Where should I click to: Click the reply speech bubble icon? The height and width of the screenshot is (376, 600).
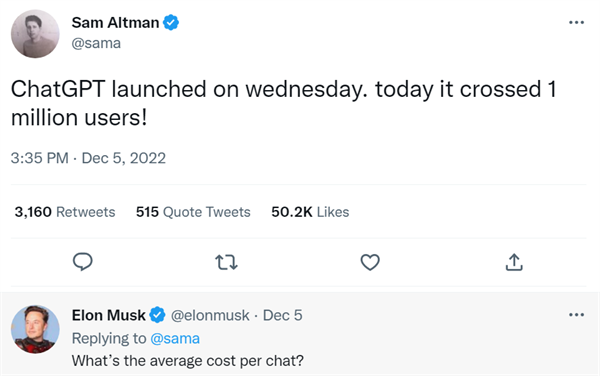point(83,262)
